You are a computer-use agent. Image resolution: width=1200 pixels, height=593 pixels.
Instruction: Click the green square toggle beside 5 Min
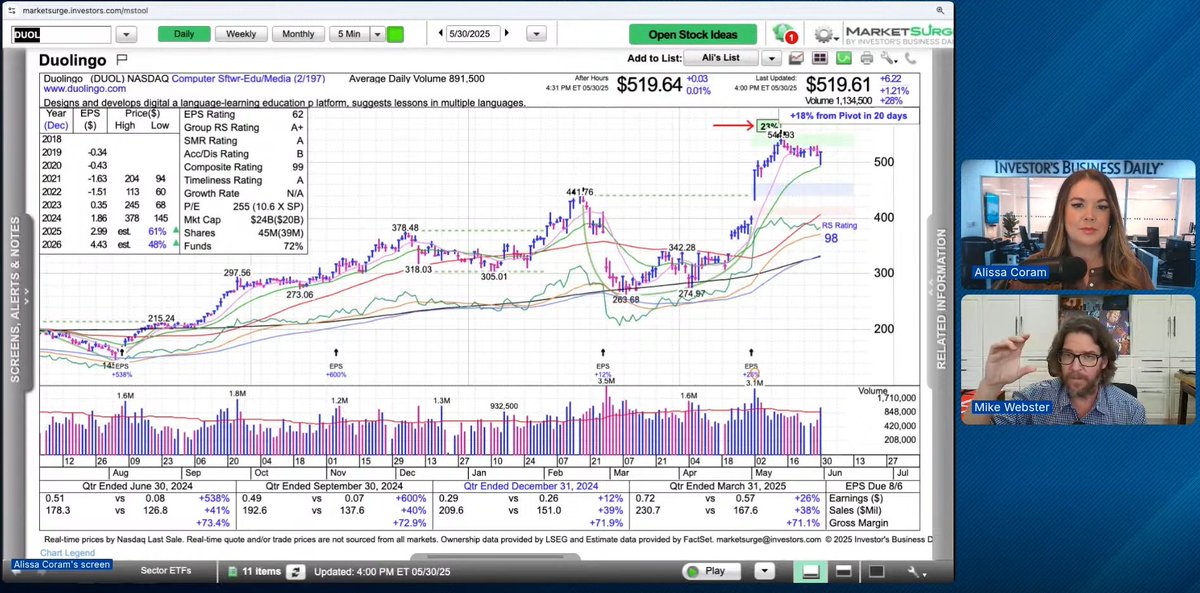395,34
